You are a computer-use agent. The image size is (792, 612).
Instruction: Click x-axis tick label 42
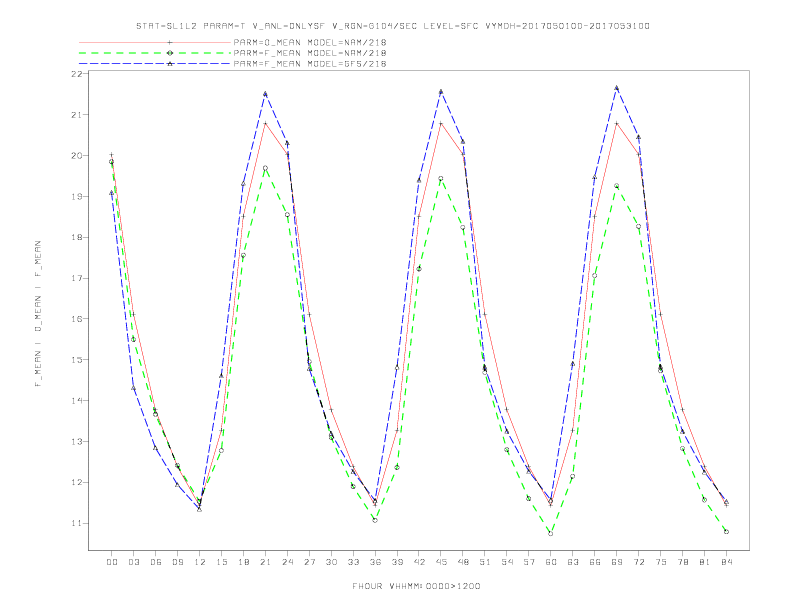[x=419, y=562]
